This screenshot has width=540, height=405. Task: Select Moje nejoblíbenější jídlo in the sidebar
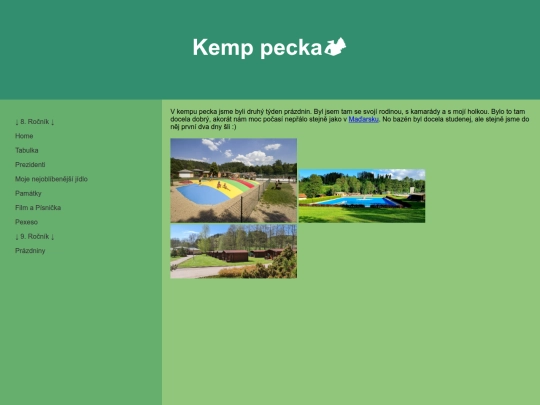point(51,179)
